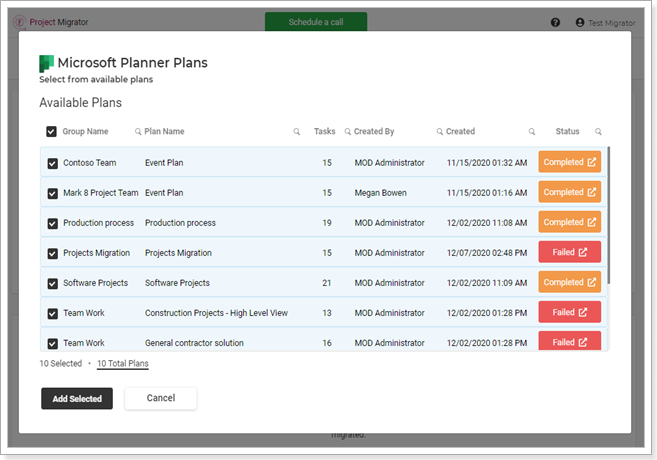This screenshot has height=460, width=657.
Task: Click the search icon beside Group Name
Action: click(x=138, y=132)
